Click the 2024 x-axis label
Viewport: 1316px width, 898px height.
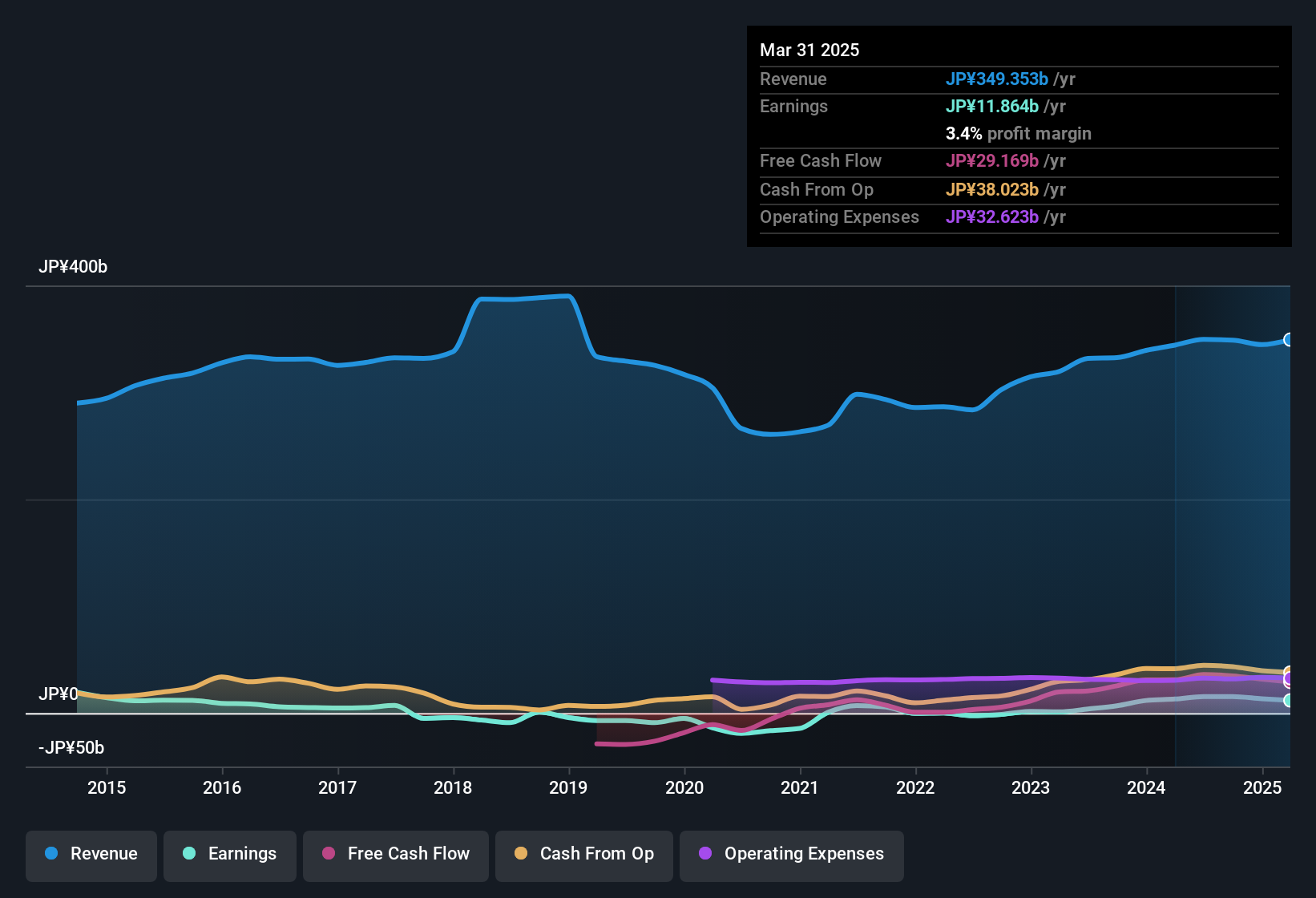coord(1146,787)
